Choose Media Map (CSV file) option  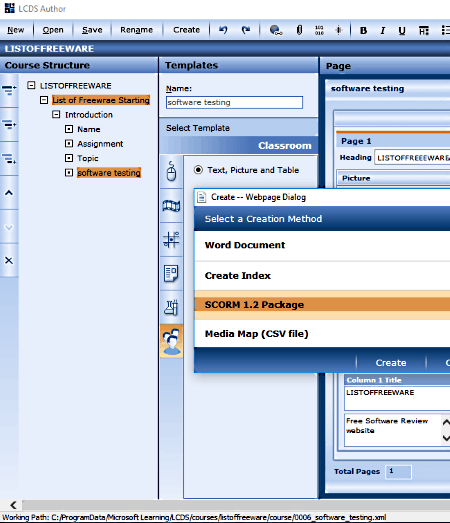(322, 334)
